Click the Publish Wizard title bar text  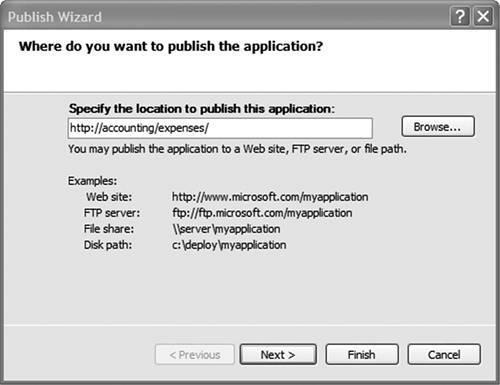point(55,17)
